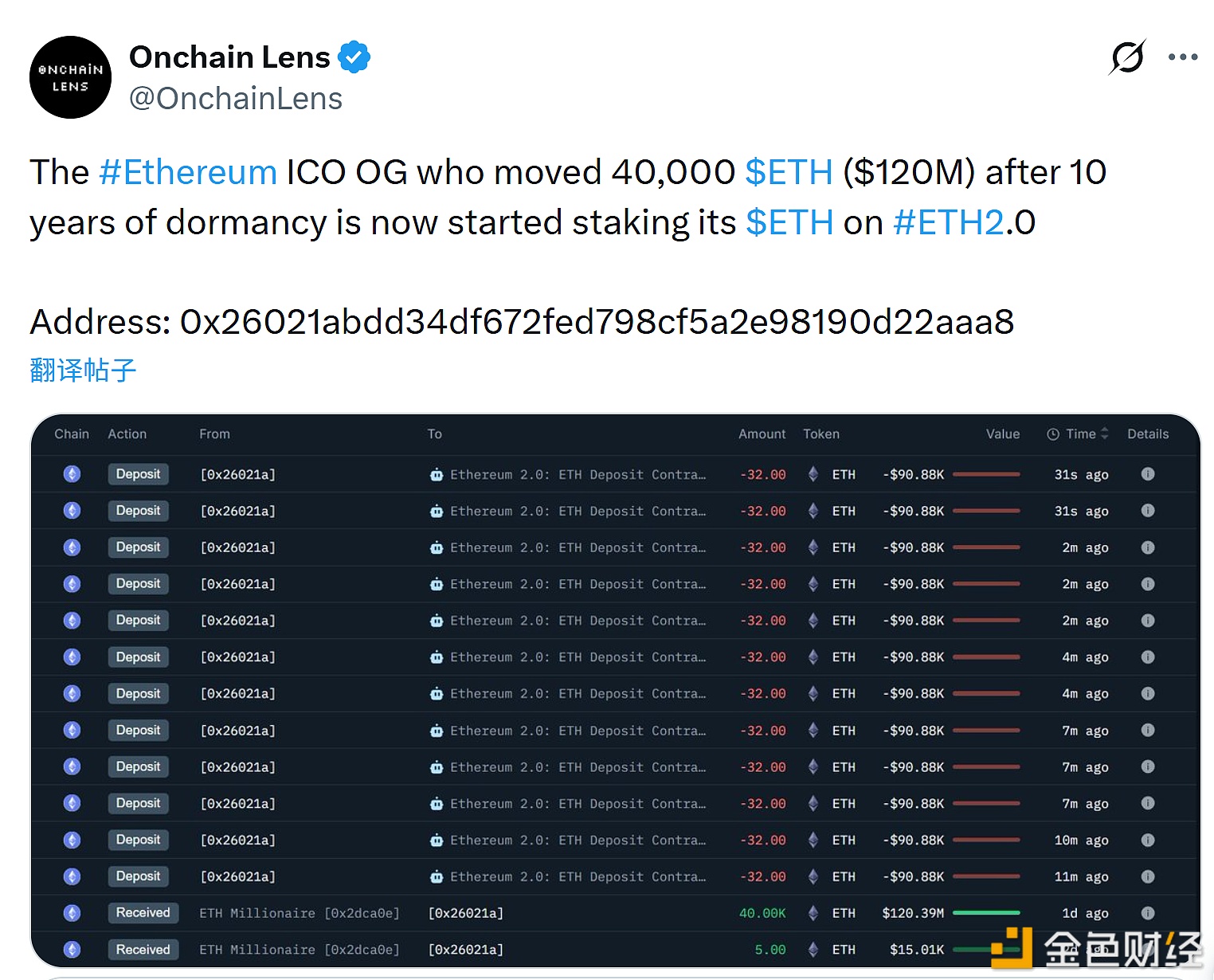Click the #Ethereum hashtag link
Screen dimensions: 1214x980
tap(188, 172)
